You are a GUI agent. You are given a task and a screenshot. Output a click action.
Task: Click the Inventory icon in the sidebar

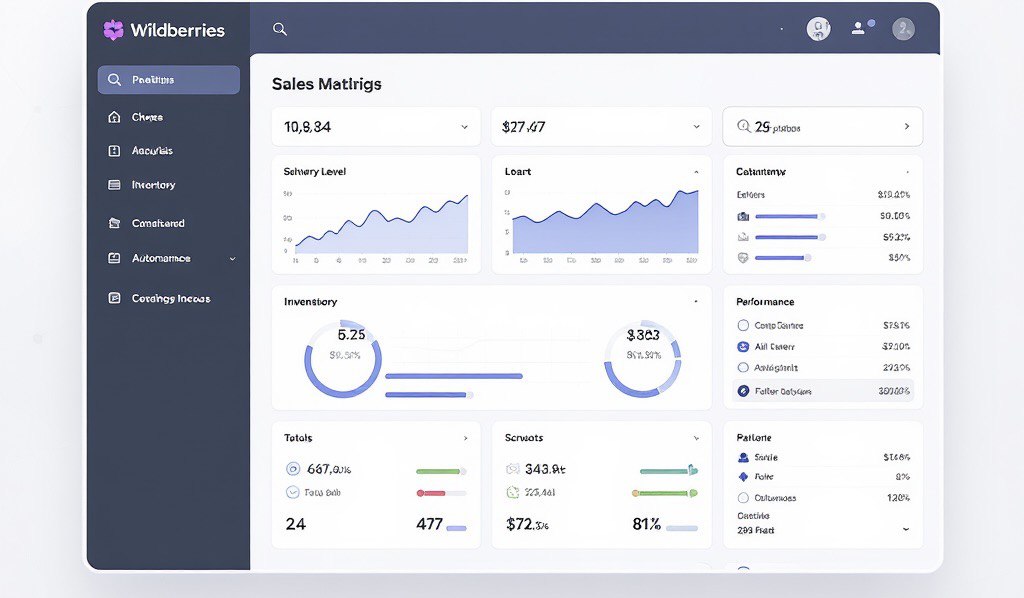(113, 185)
